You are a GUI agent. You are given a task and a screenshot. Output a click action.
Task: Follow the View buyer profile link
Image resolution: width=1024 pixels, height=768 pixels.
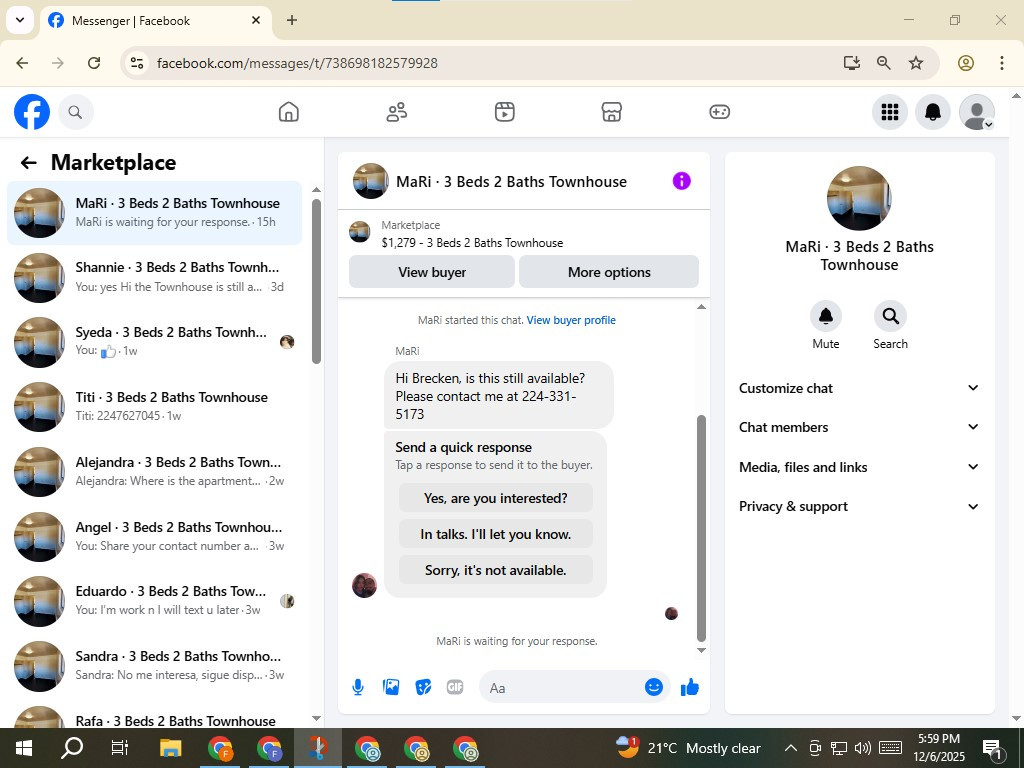pos(571,320)
